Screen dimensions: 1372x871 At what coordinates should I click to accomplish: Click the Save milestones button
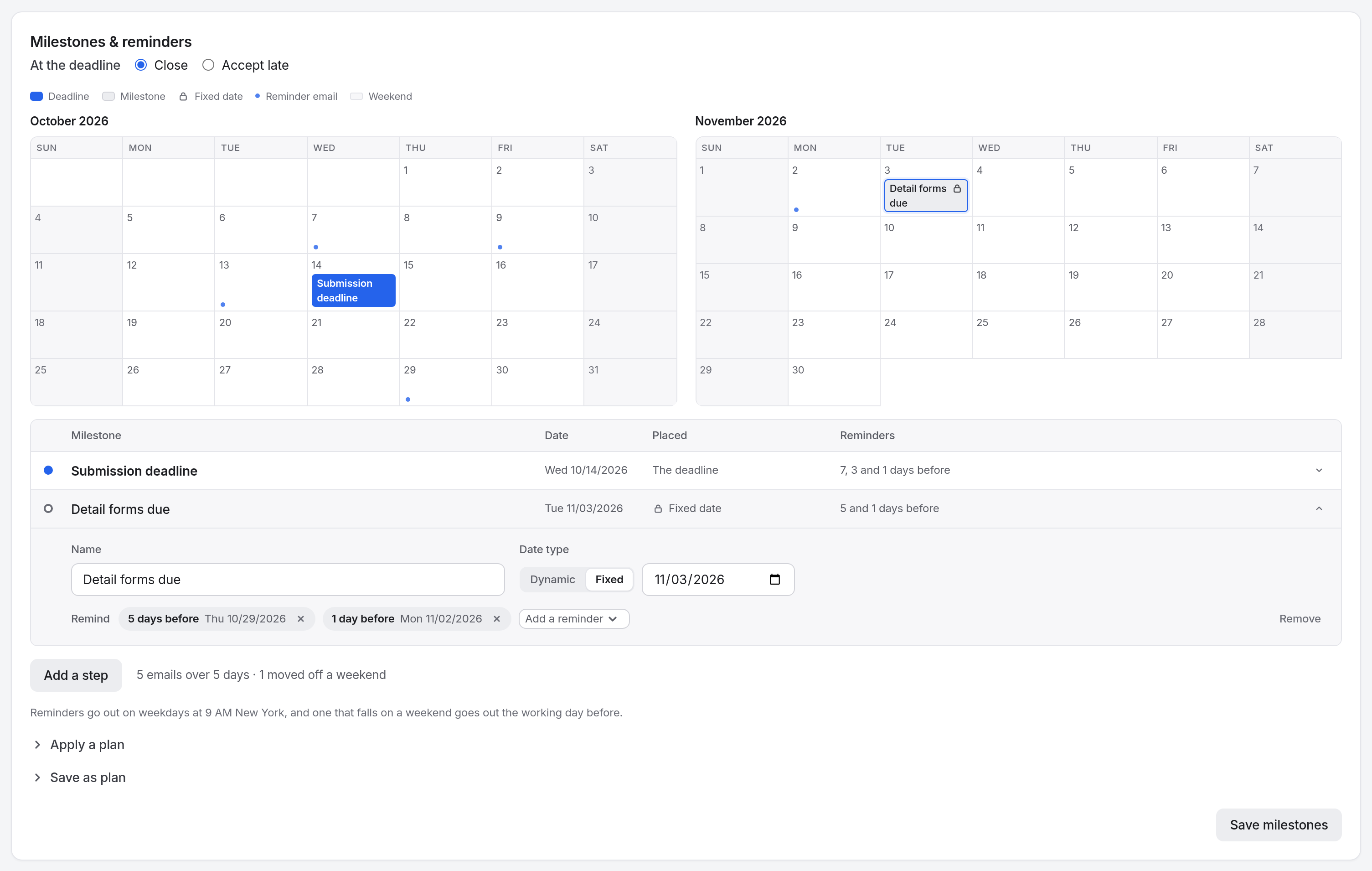(x=1278, y=824)
